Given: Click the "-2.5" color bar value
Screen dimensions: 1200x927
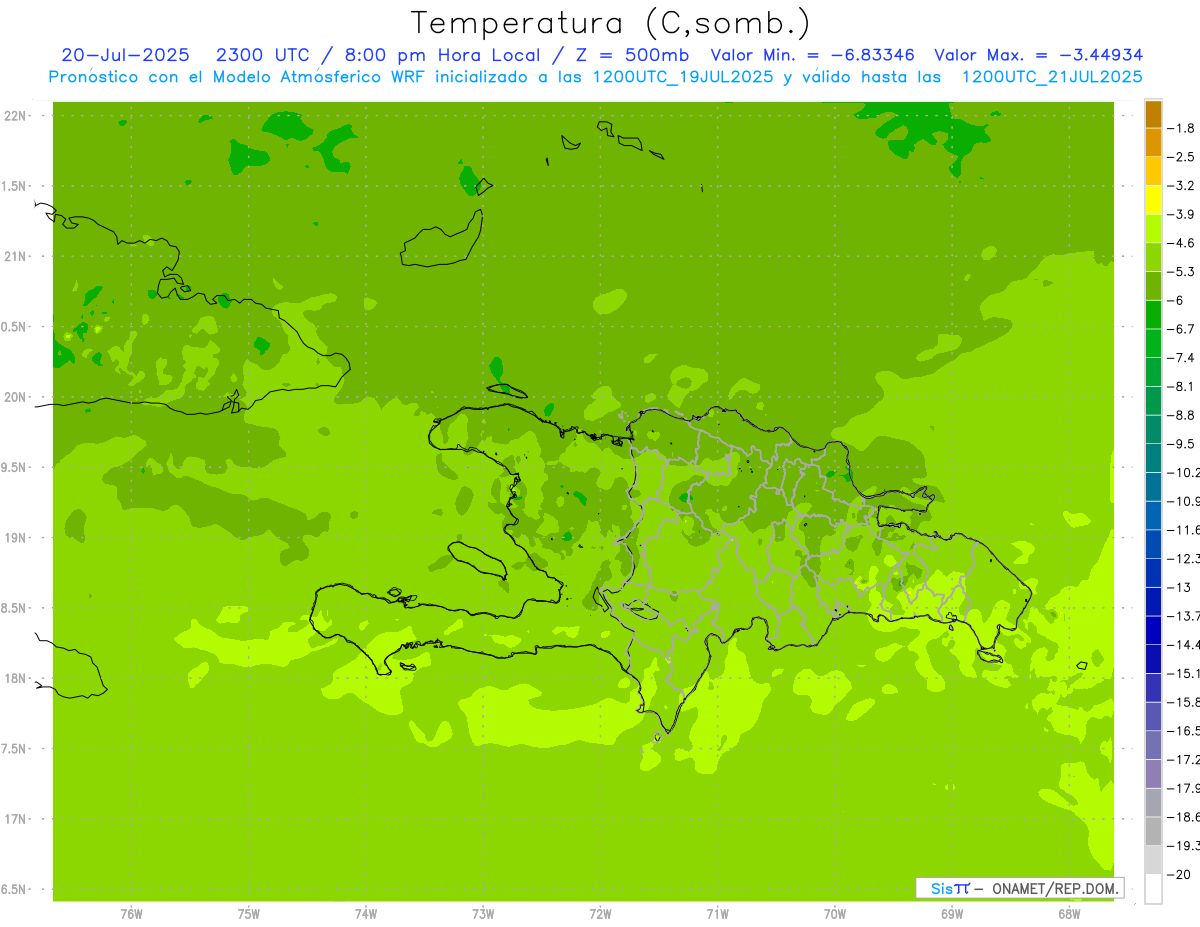Looking at the screenshot, I should pyautogui.click(x=1181, y=157).
